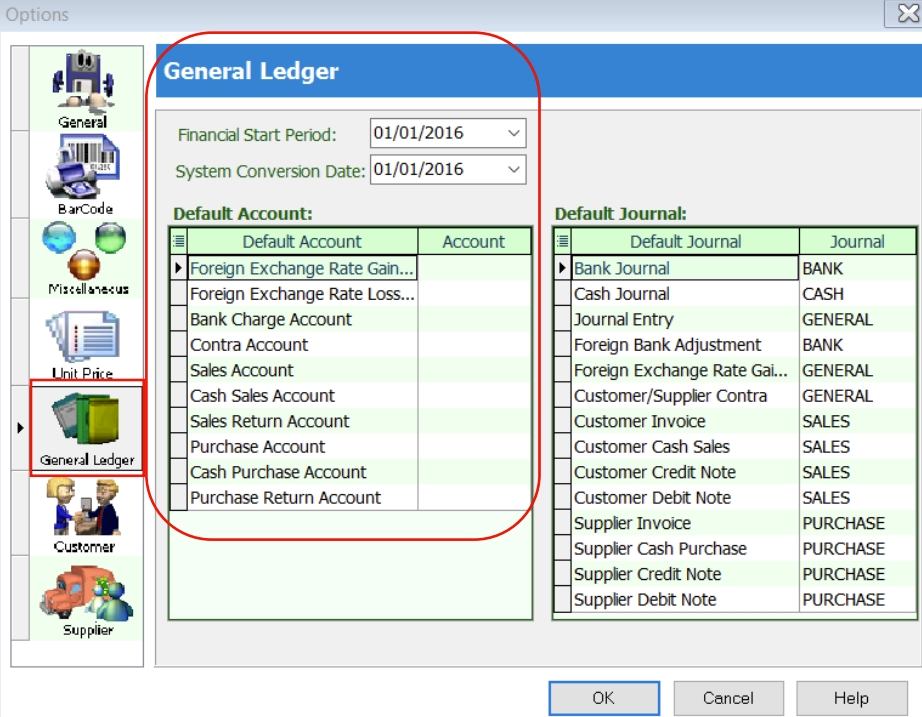The width and height of the screenshot is (922, 717).
Task: Expand the Financial Start Period date dropdown
Action: pos(514,133)
